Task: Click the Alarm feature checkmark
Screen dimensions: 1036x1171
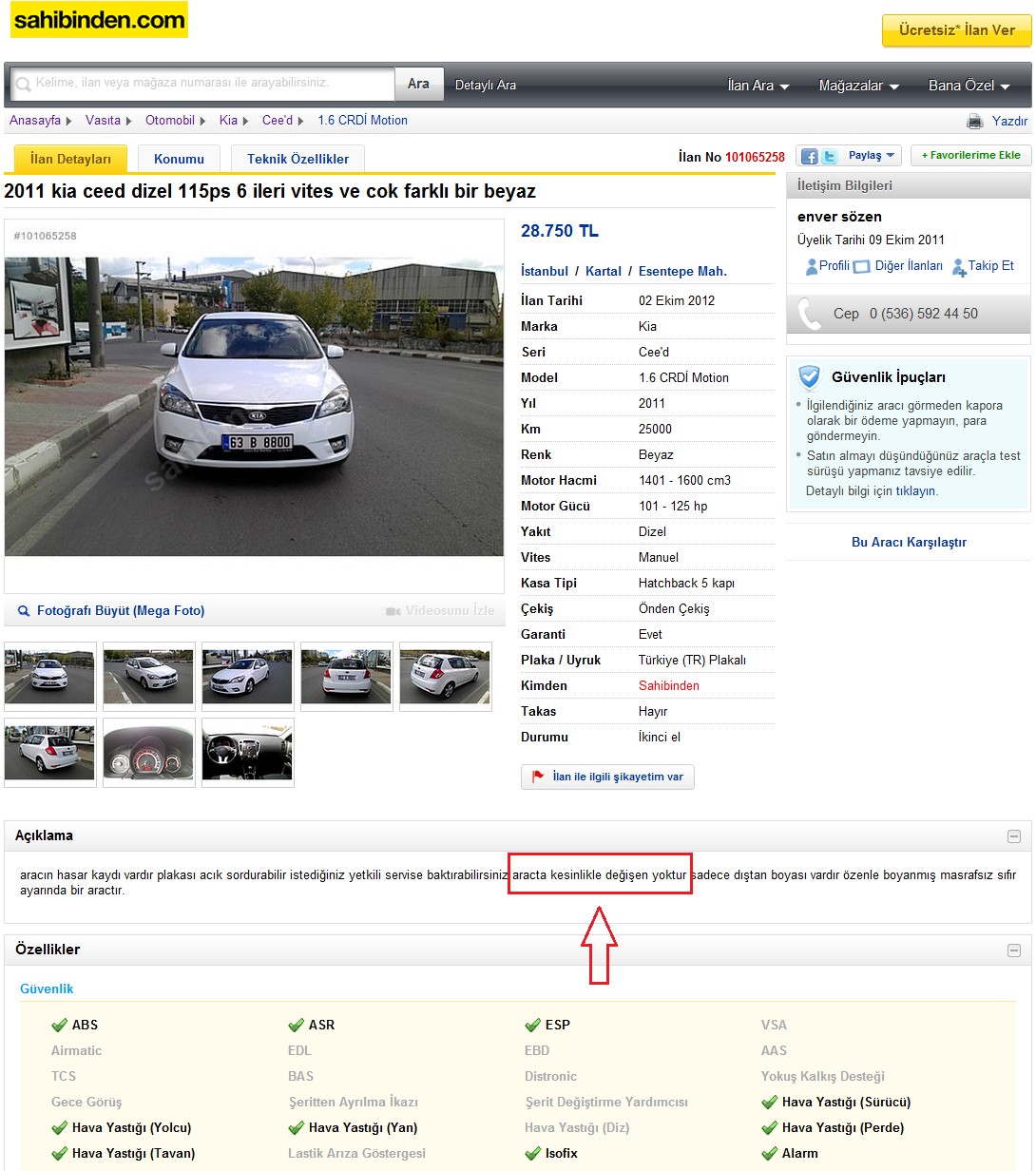Action: click(770, 1154)
